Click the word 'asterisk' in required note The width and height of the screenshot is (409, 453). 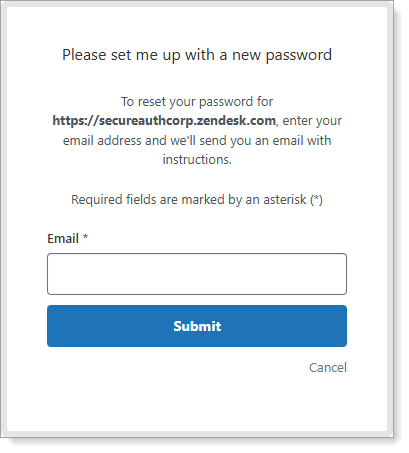click(x=285, y=199)
